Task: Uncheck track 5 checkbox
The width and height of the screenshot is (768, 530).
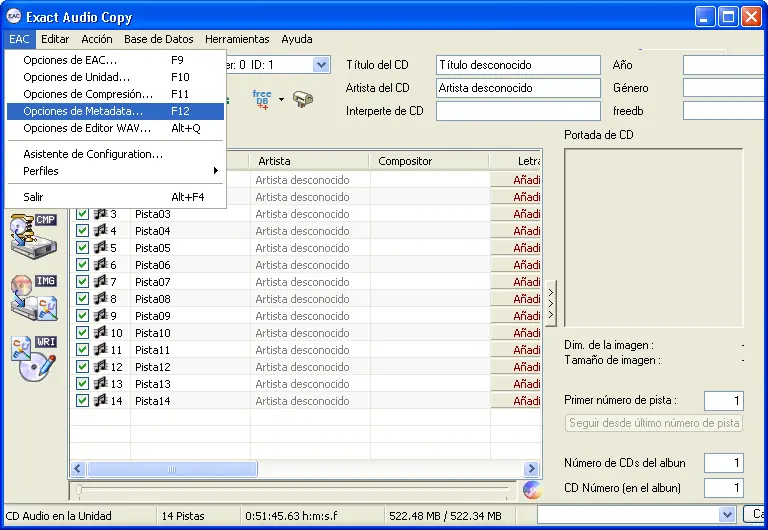Action: pyautogui.click(x=82, y=248)
